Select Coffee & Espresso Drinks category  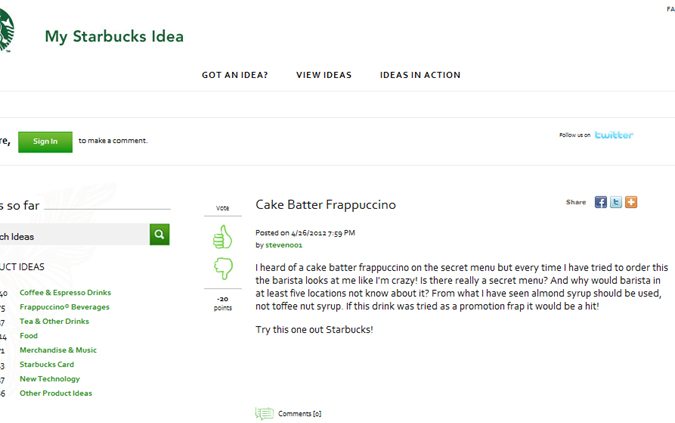click(65, 293)
